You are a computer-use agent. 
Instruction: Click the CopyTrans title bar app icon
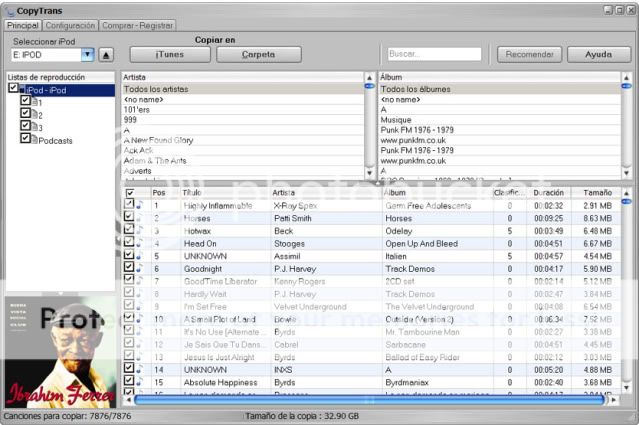[x=10, y=11]
